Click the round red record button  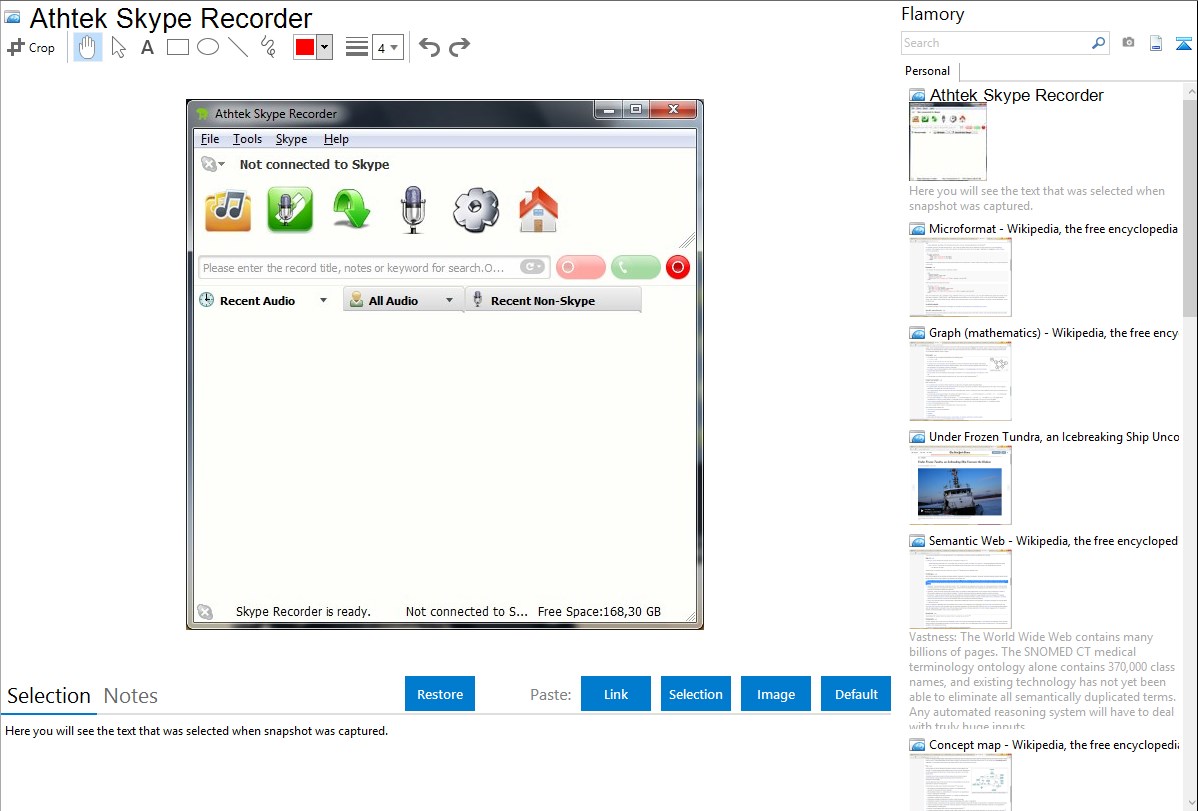(x=678, y=267)
